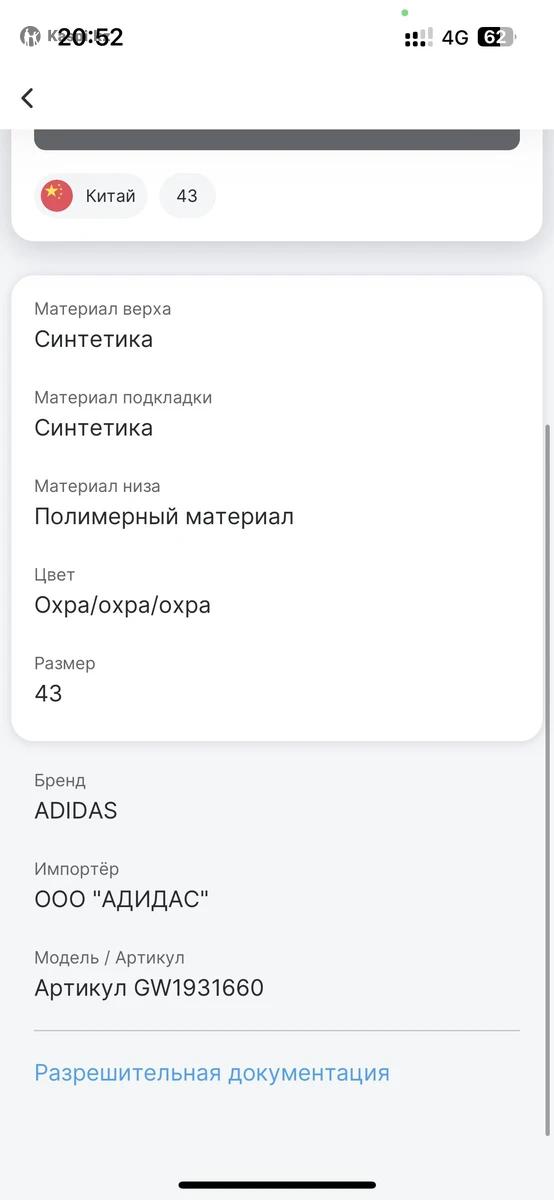Tap the Артикул GW1931660 text
The height and width of the screenshot is (1200, 554).
point(149,988)
